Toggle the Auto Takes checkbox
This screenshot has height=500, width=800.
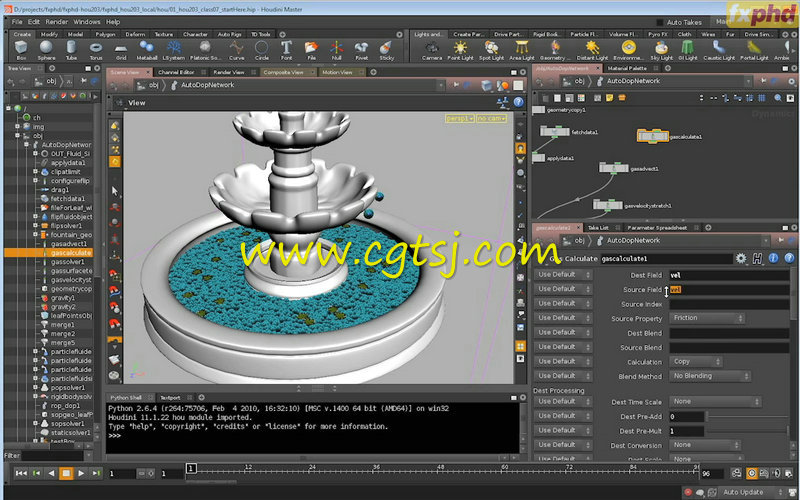coord(659,22)
